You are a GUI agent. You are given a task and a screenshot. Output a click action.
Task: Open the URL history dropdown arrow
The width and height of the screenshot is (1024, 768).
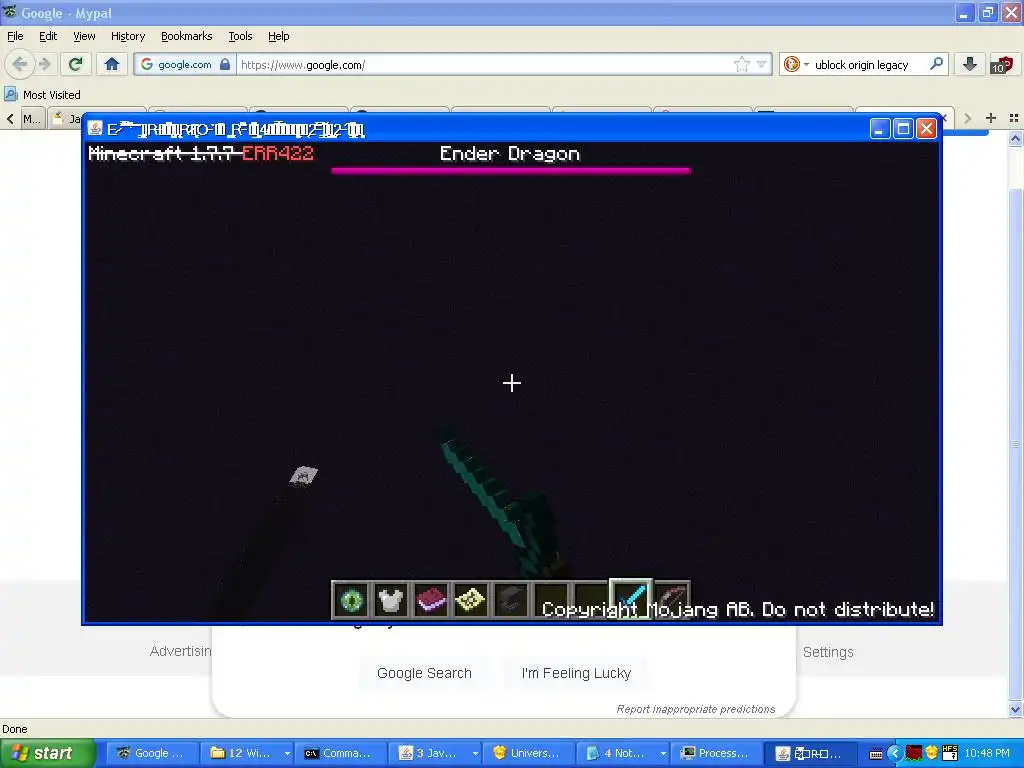click(x=761, y=64)
